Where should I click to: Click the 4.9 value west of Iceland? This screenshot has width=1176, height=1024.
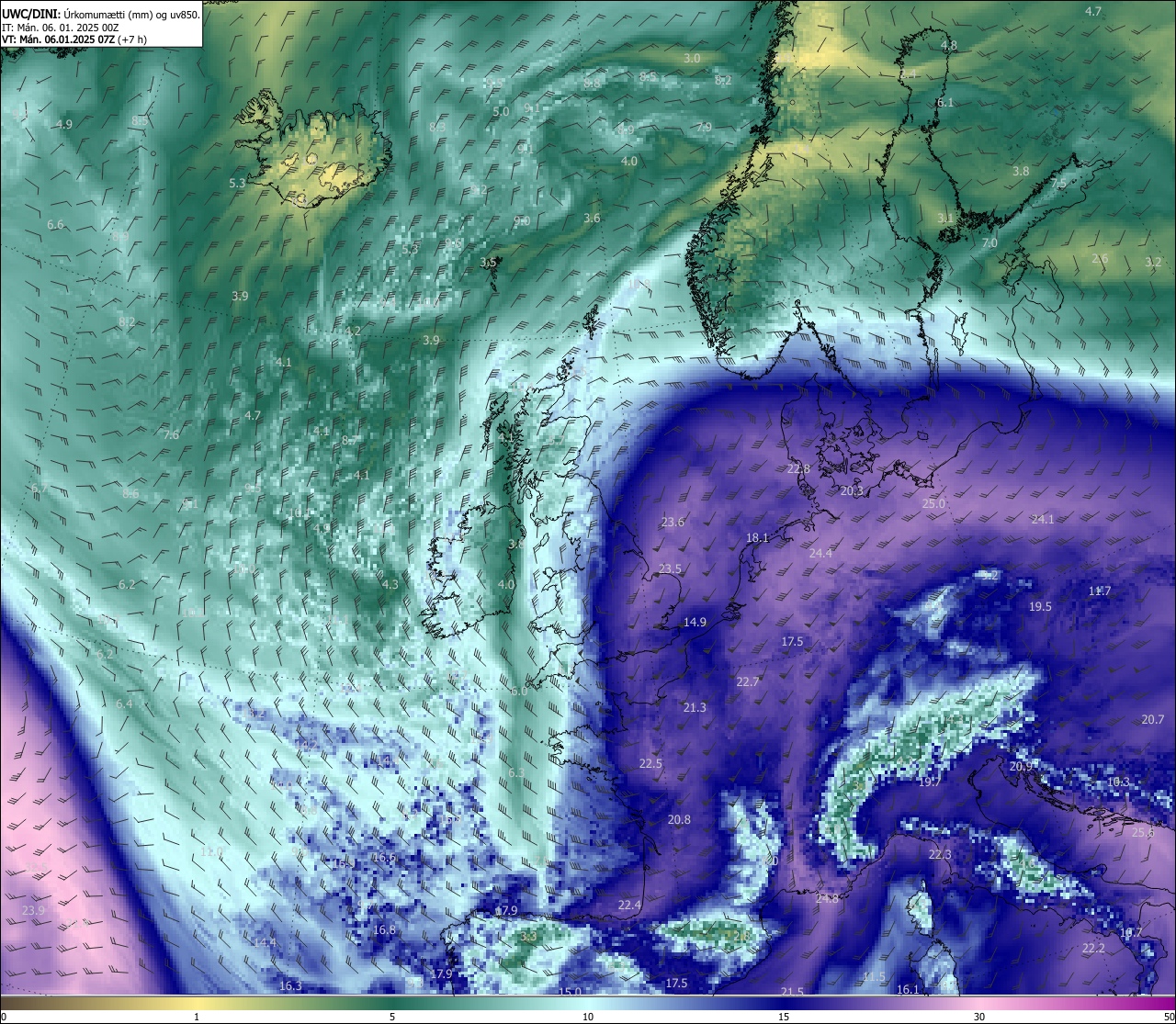tap(63, 124)
